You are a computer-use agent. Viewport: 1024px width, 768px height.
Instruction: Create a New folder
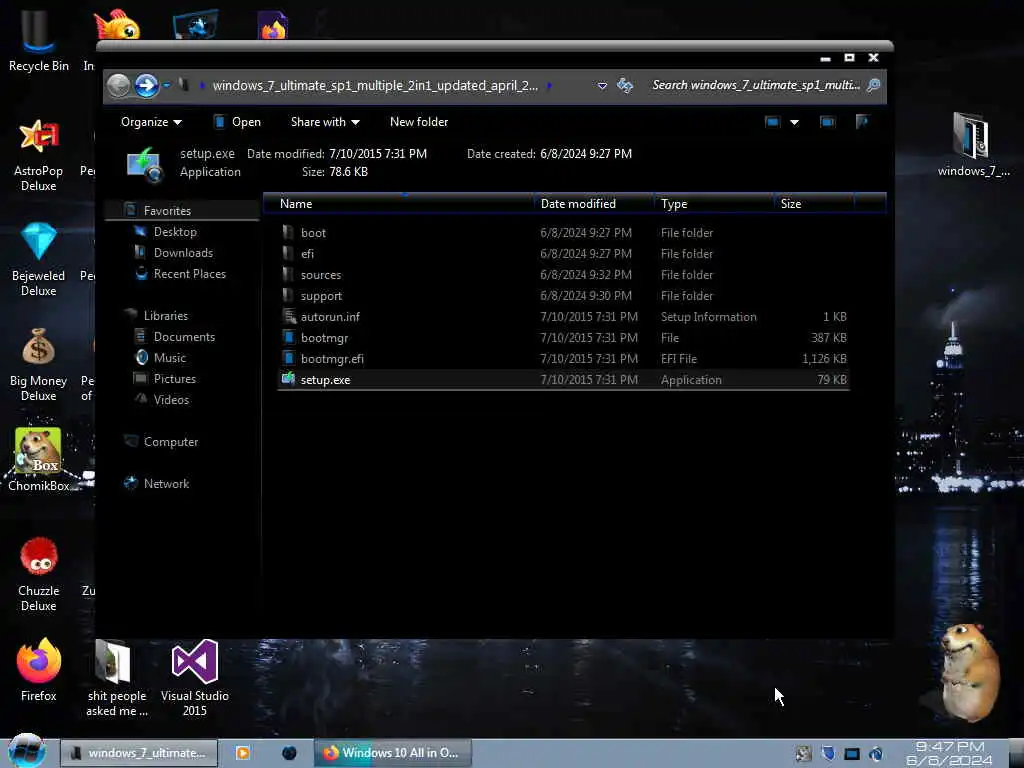click(x=419, y=122)
